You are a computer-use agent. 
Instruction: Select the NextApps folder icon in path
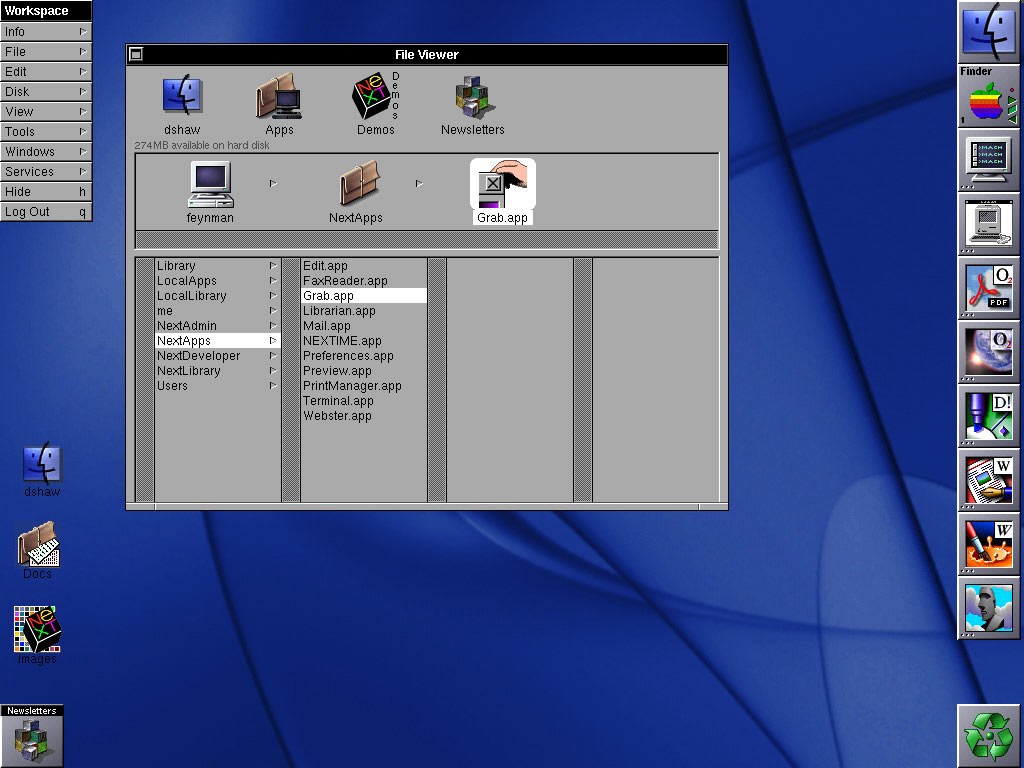tap(358, 183)
